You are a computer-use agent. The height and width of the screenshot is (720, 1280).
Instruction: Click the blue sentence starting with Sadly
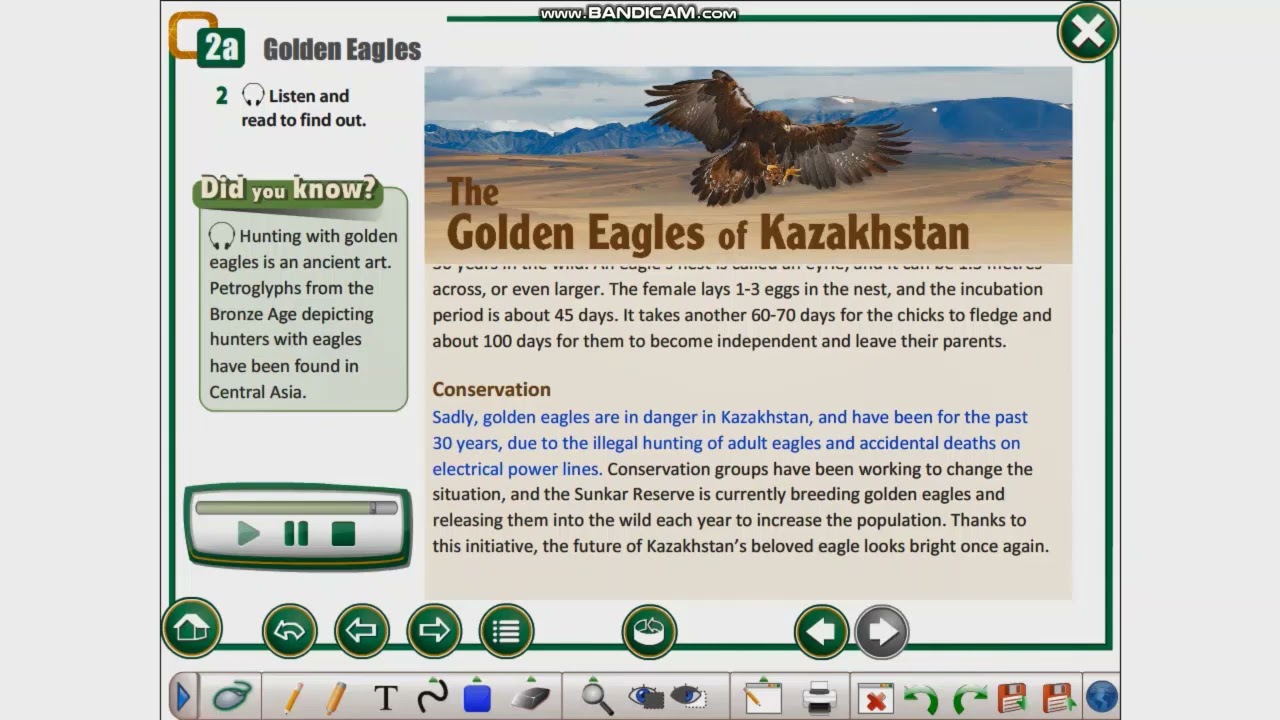(x=730, y=442)
